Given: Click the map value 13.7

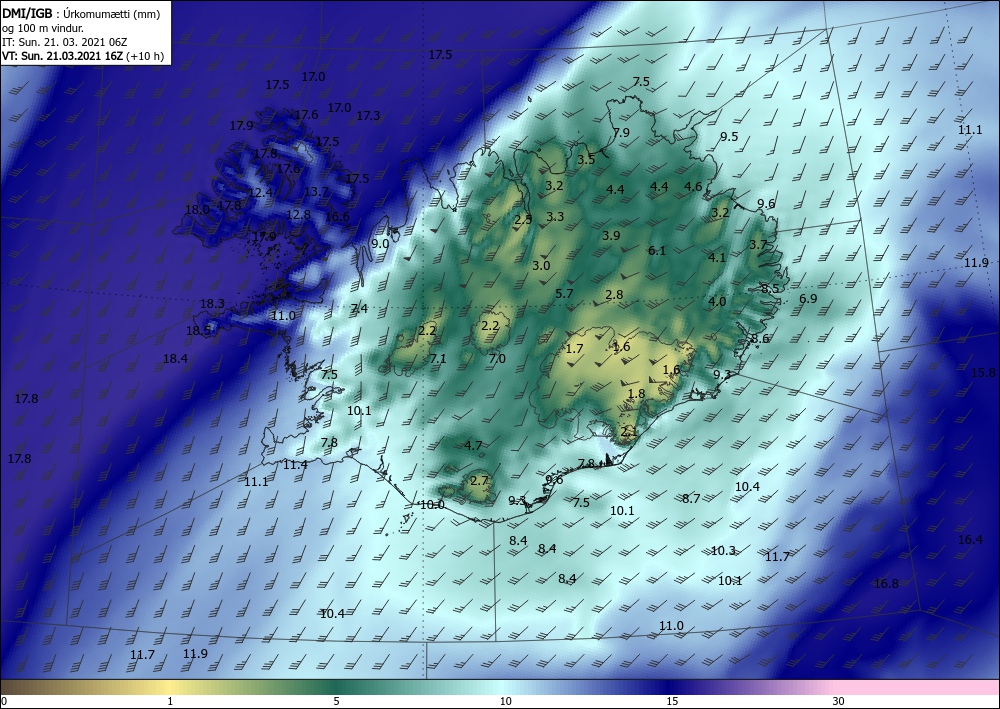Looking at the screenshot, I should pyautogui.click(x=316, y=192).
